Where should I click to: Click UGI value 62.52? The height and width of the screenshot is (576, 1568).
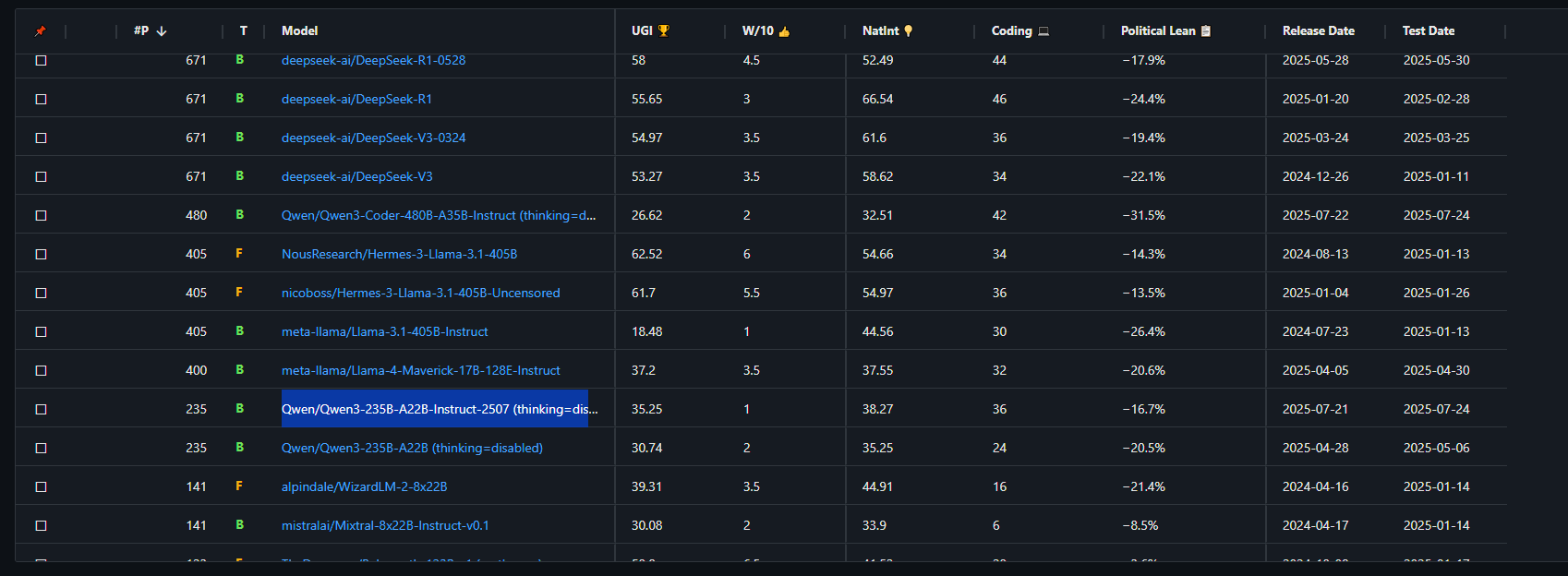point(646,254)
